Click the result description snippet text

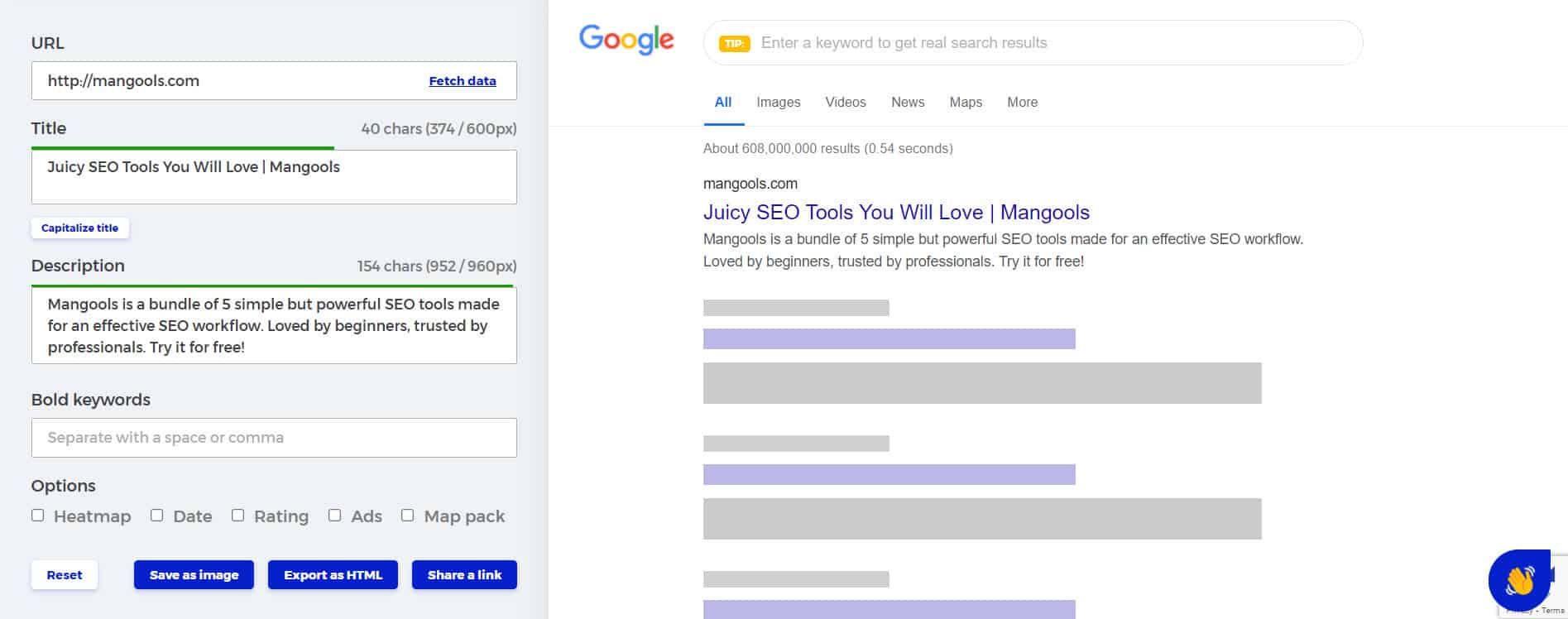point(1003,250)
